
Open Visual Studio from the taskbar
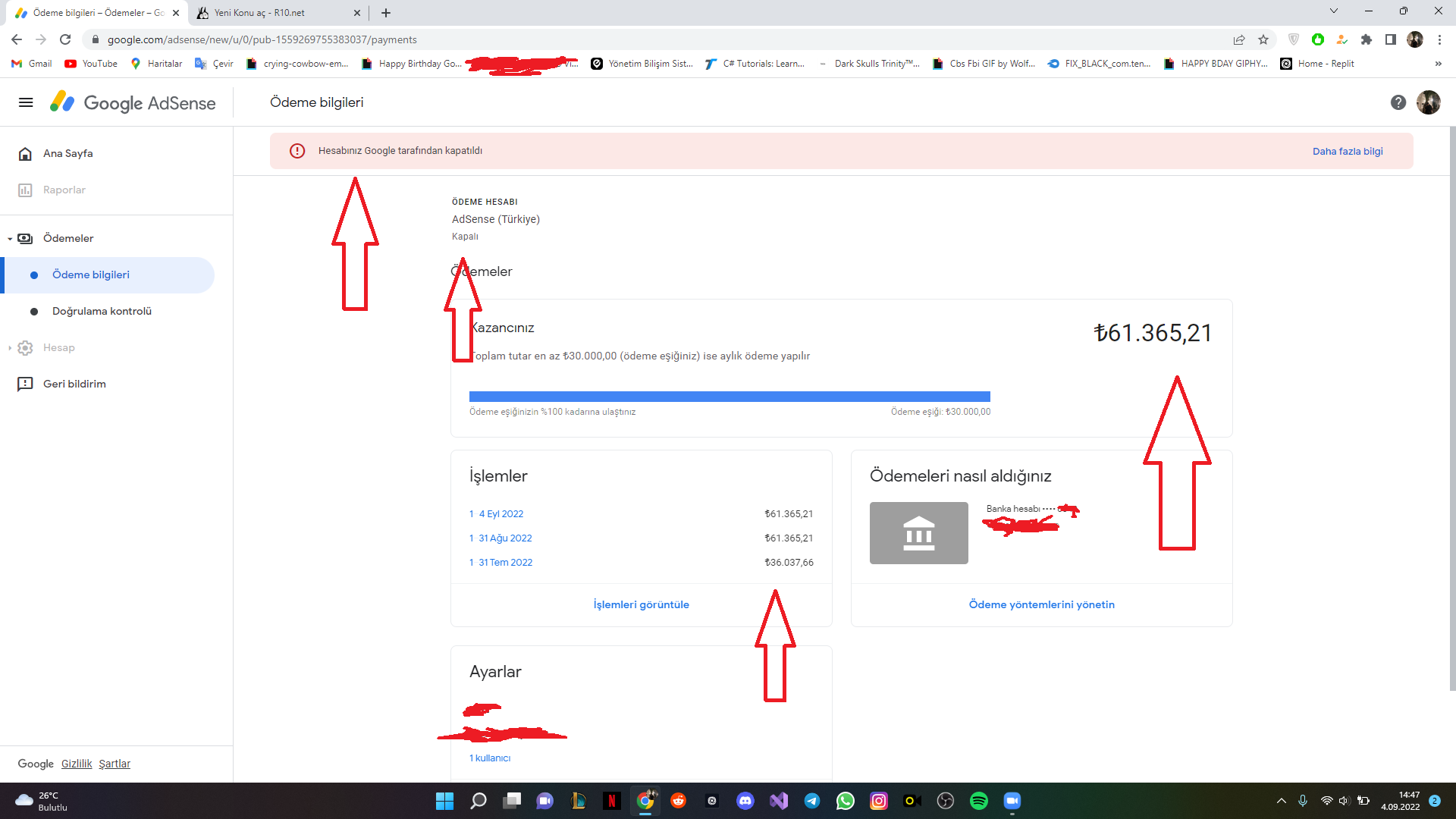coord(779,801)
